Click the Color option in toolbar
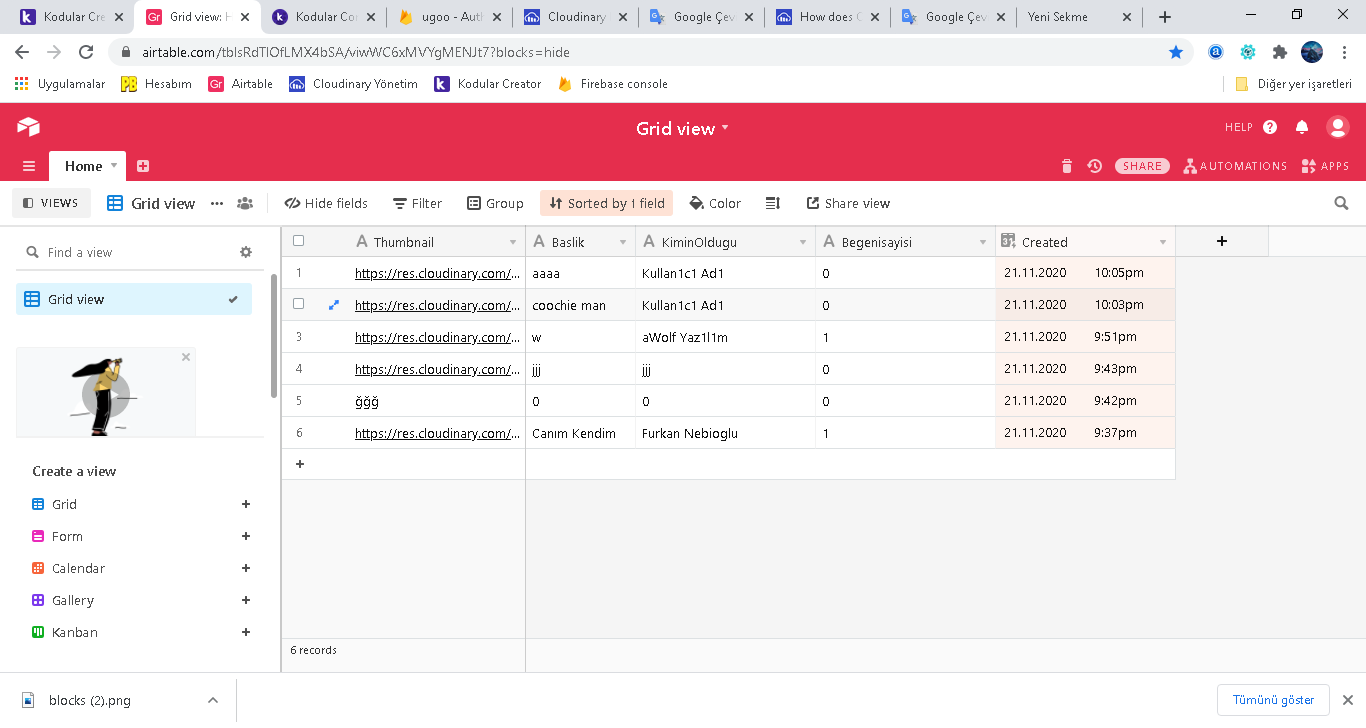This screenshot has width=1366, height=728. pyautogui.click(x=715, y=203)
